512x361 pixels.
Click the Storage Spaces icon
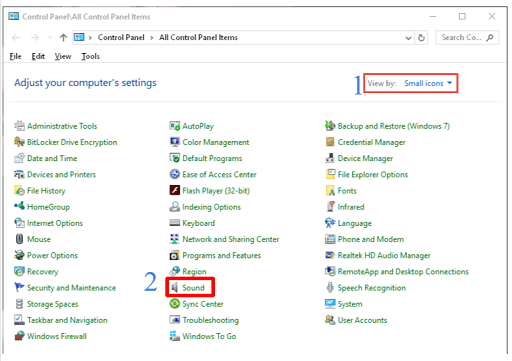pyautogui.click(x=19, y=304)
